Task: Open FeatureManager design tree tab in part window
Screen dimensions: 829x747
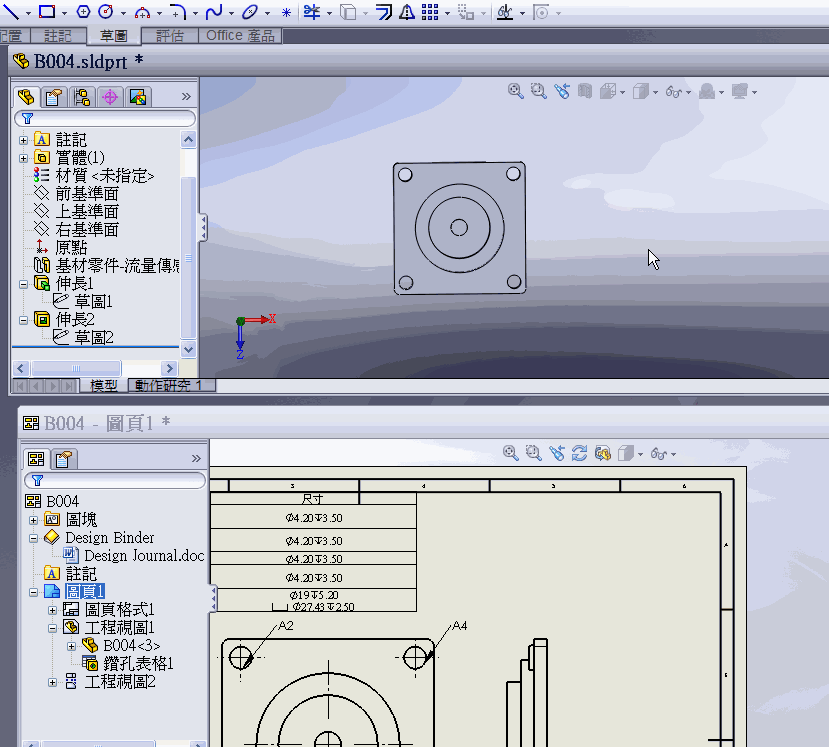Action: point(26,97)
